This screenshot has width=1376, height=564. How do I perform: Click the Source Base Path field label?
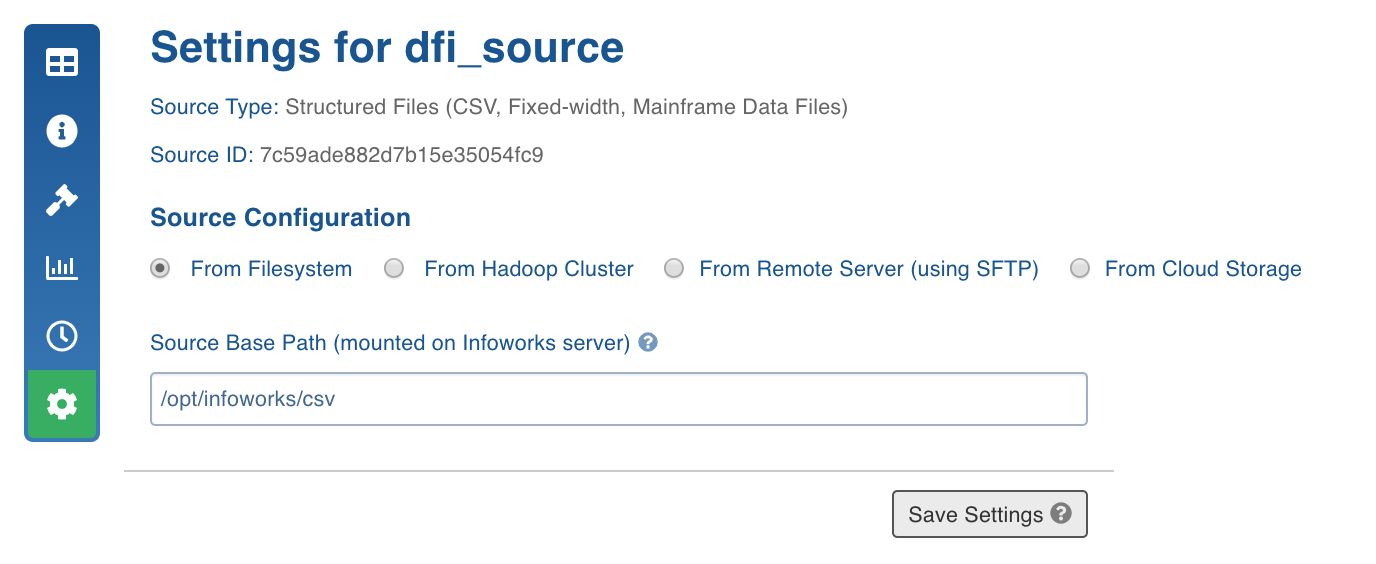click(x=390, y=343)
